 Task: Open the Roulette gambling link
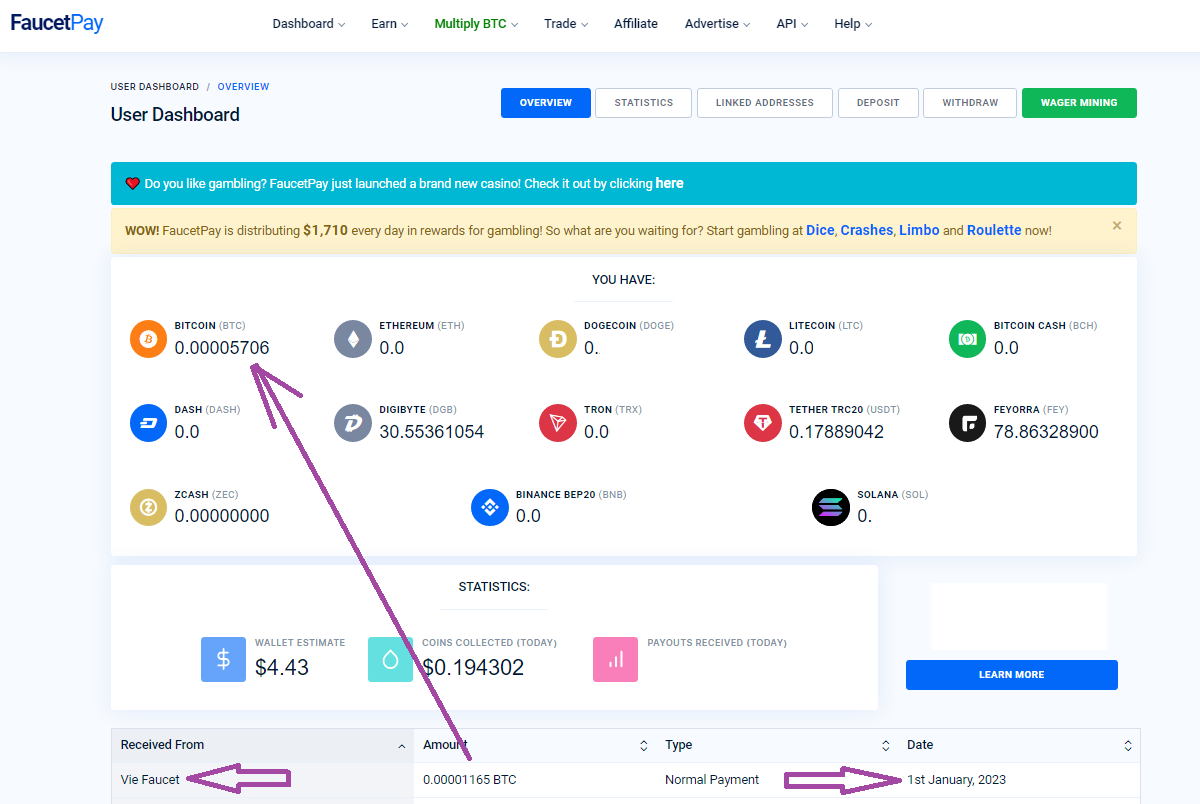pos(994,230)
